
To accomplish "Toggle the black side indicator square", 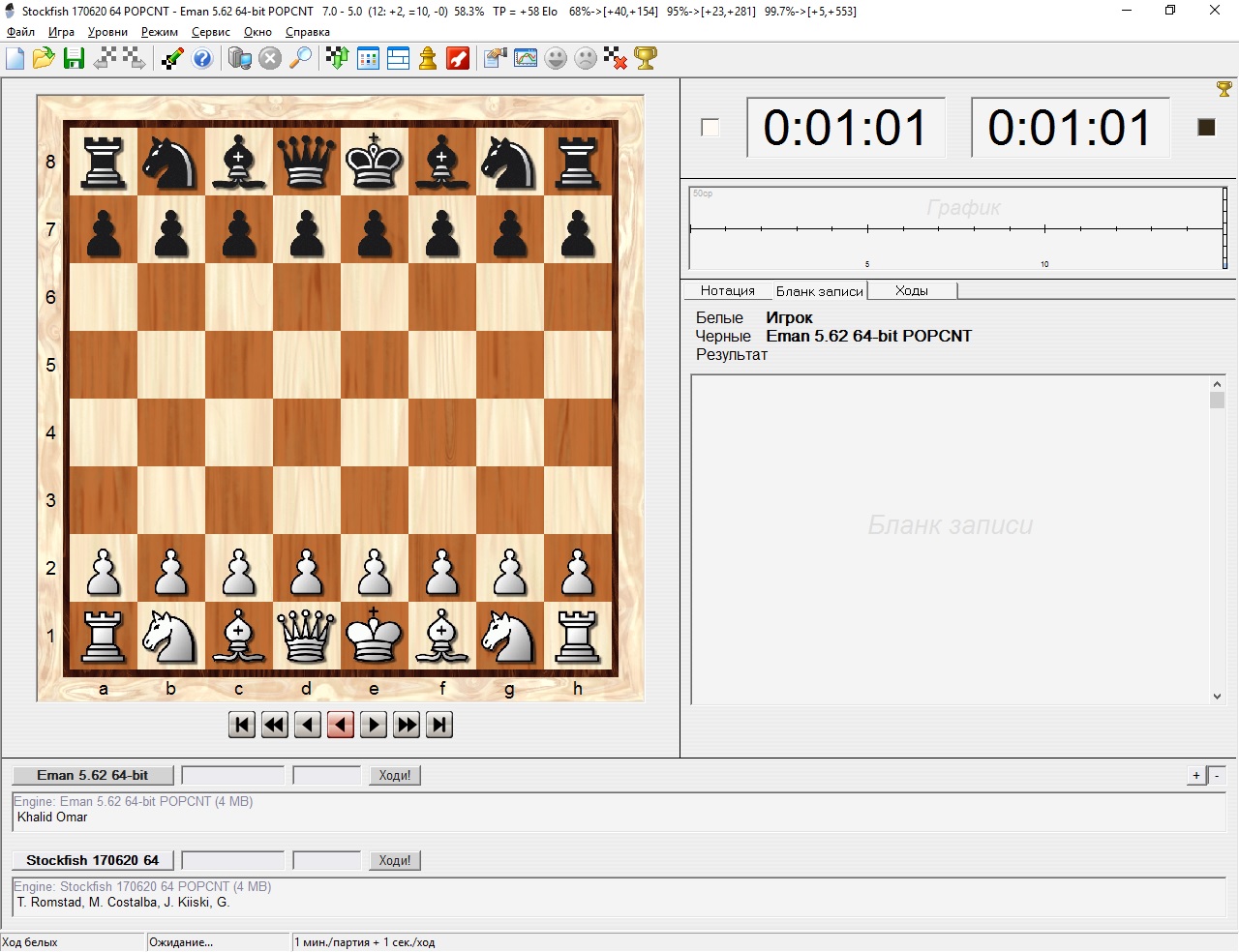I will click(x=1206, y=128).
